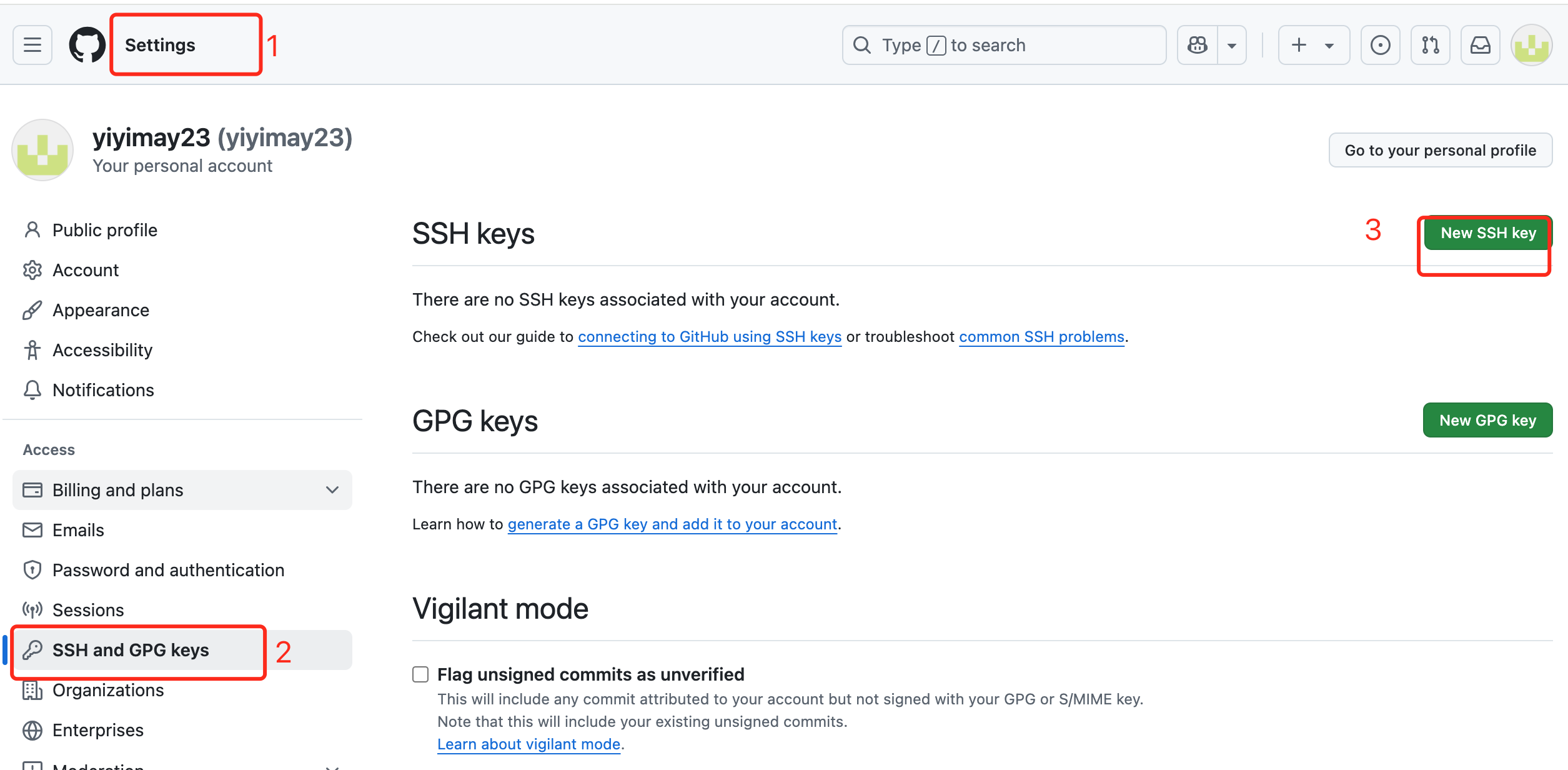Viewport: 1568px width, 770px height.
Task: Open the hamburger navigation menu
Action: point(32,45)
